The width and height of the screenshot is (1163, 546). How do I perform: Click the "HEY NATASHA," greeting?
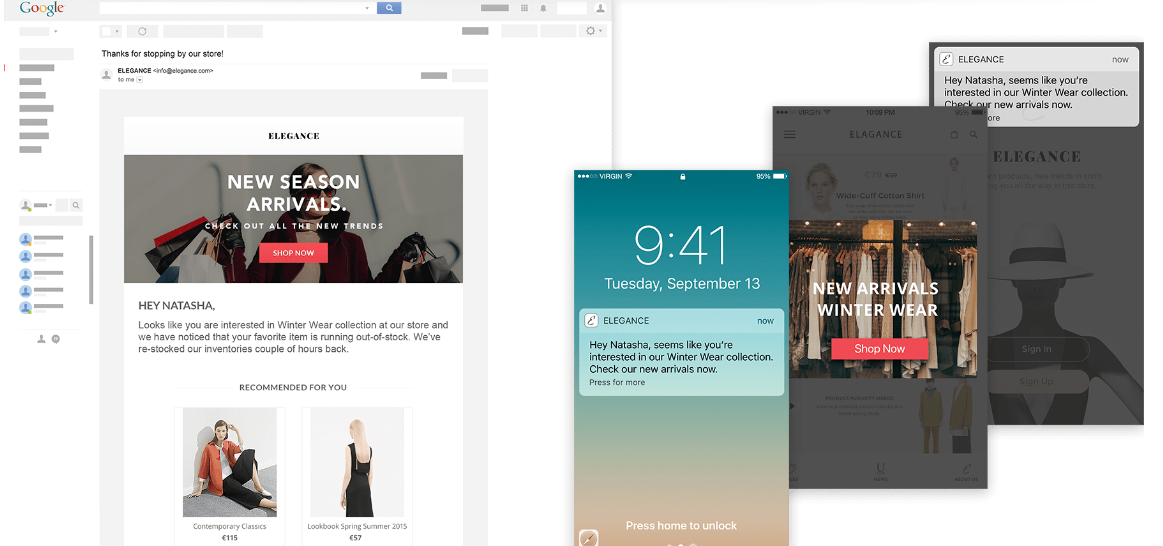coord(177,306)
